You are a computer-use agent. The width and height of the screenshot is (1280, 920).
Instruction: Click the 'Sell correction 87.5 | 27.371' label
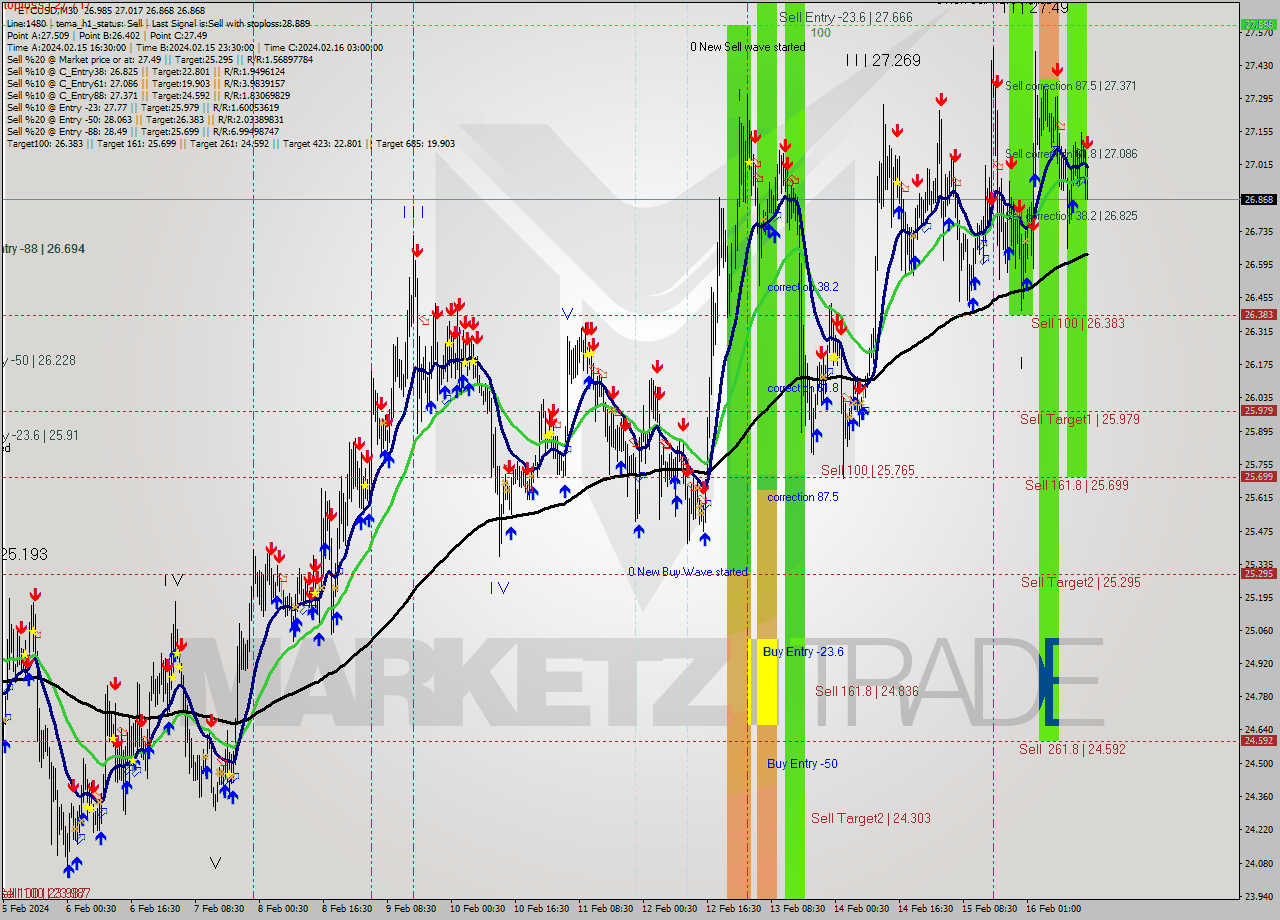pyautogui.click(x=1070, y=86)
